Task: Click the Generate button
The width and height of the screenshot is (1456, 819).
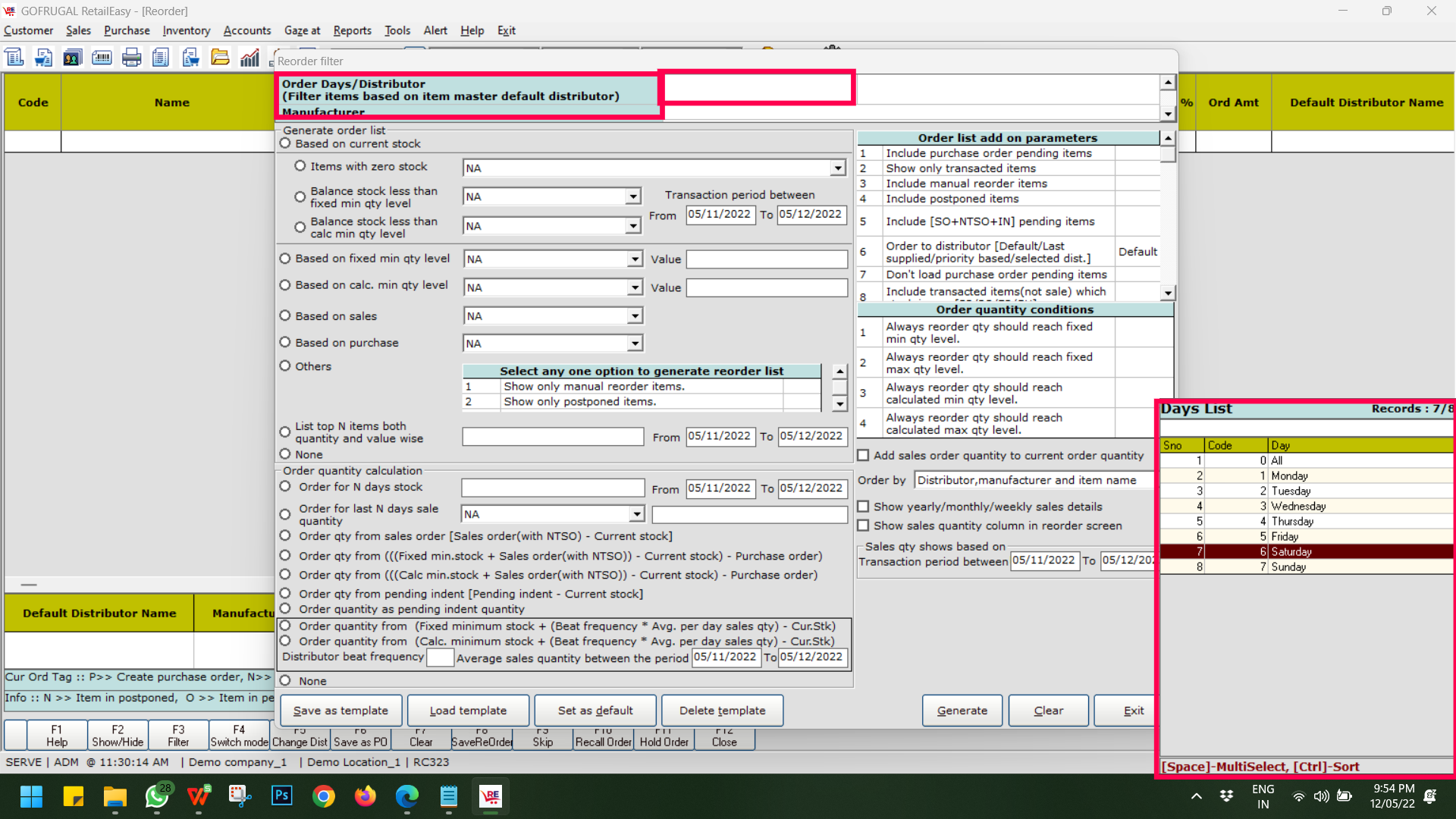Action: pyautogui.click(x=962, y=711)
